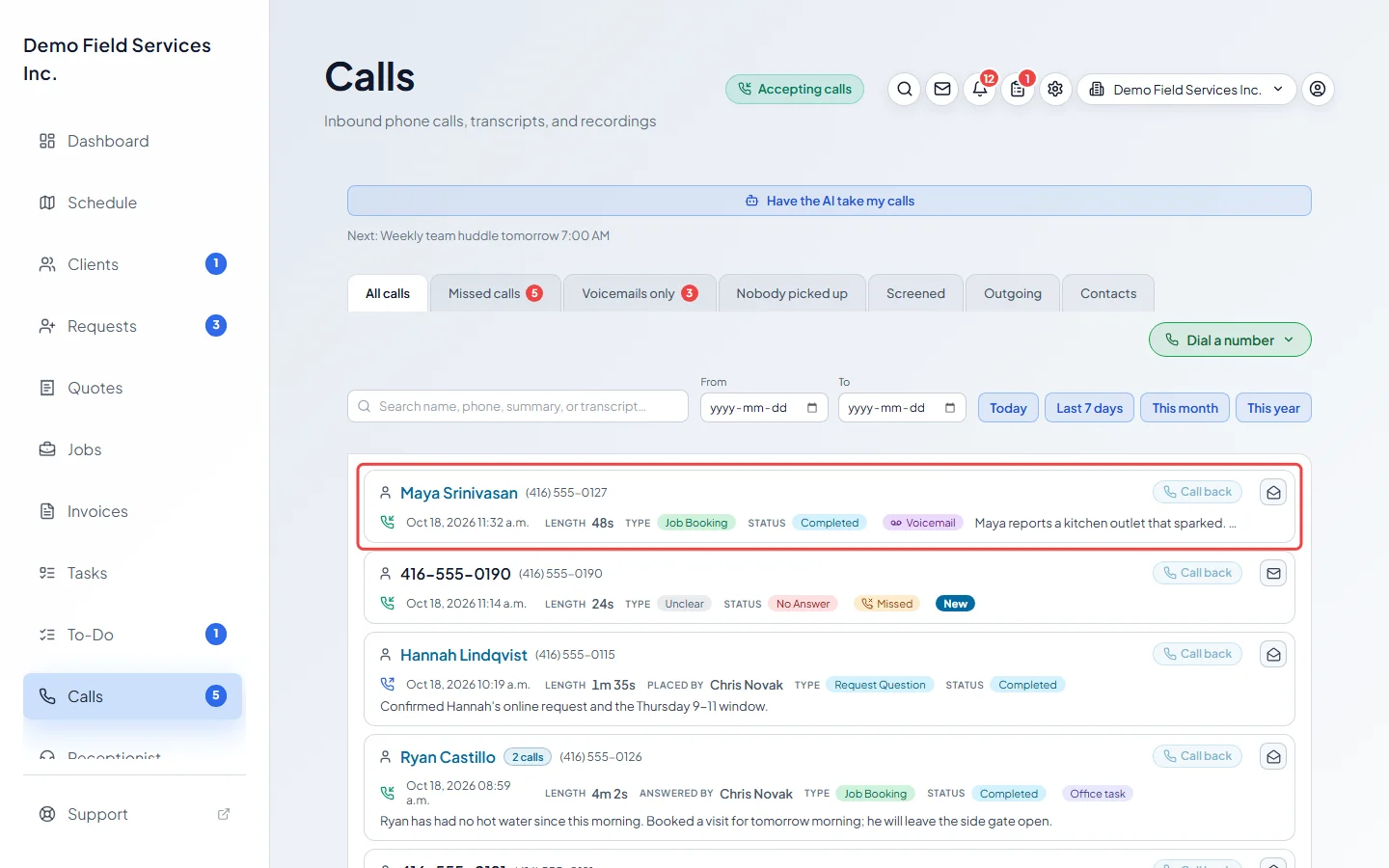The height and width of the screenshot is (868, 1389).
Task: Filter calls by This month
Action: pos(1185,408)
